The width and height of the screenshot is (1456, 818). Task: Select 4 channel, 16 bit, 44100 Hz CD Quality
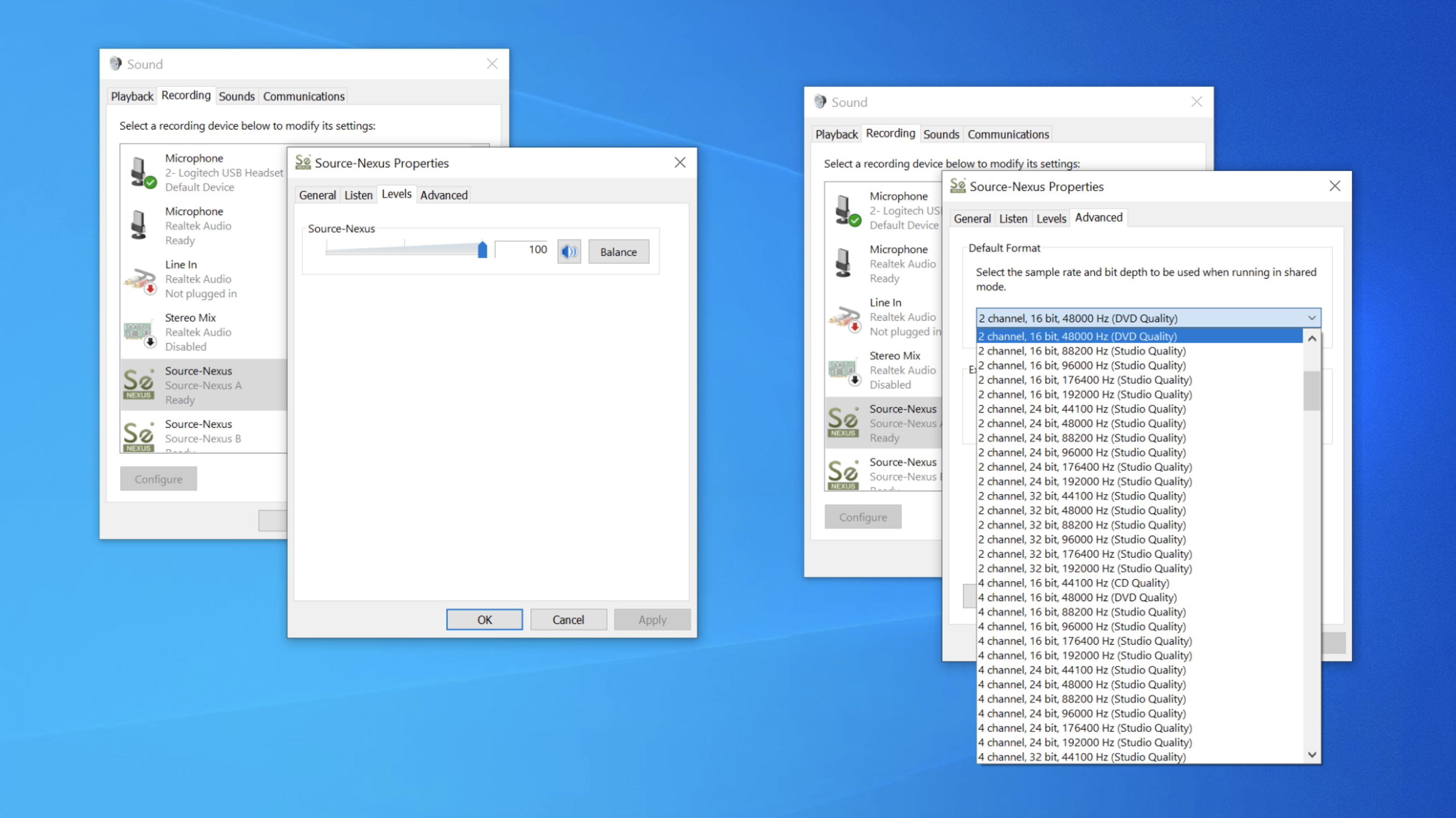point(1074,582)
